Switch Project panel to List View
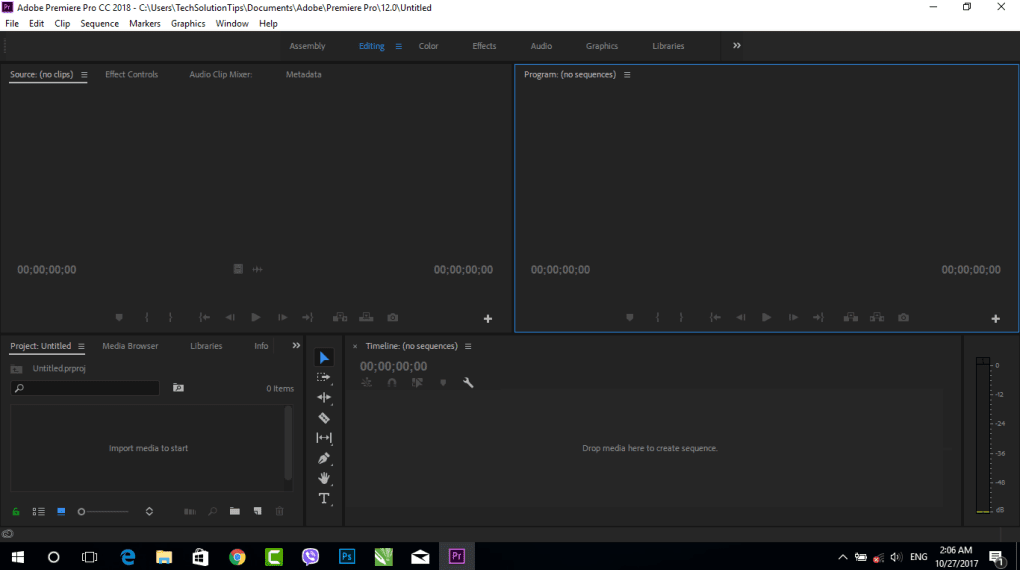Viewport: 1020px width, 570px height. 38,511
